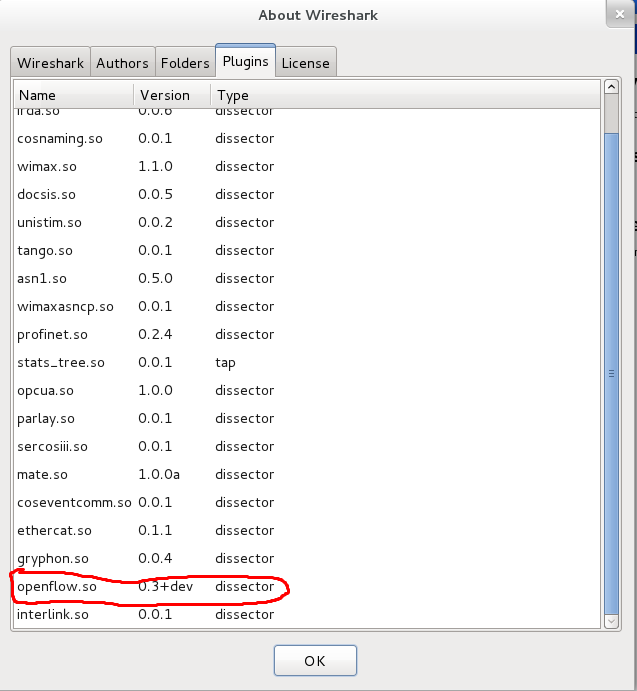637x691 pixels.
Task: Open the License tab
Action: (306, 63)
